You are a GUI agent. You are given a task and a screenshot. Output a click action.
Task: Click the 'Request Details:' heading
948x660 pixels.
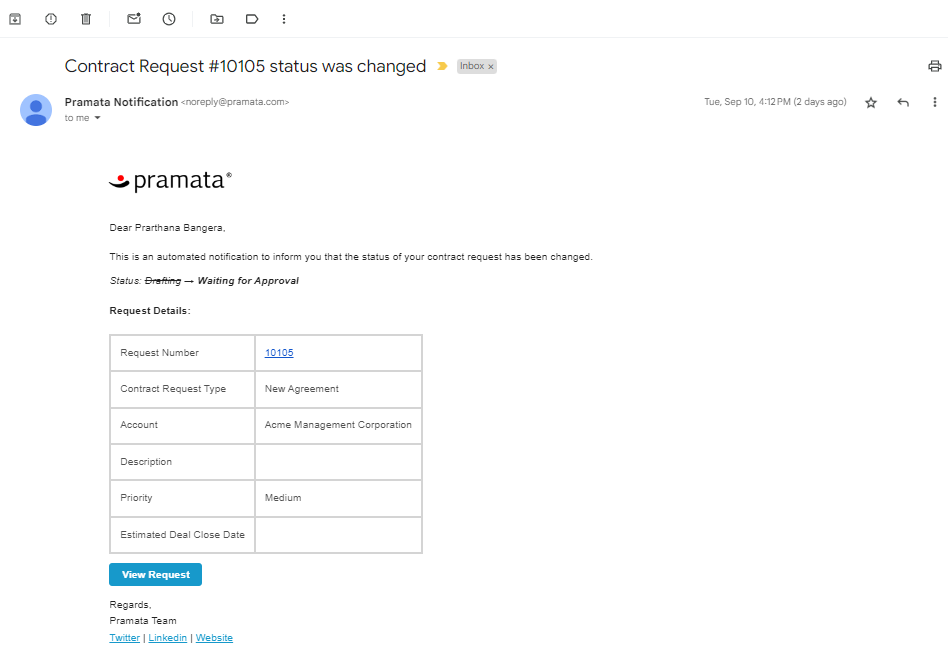(150, 311)
